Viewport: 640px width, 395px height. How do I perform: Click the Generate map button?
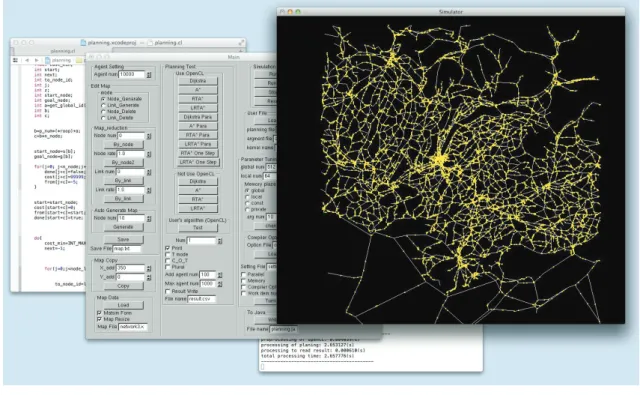[123, 227]
